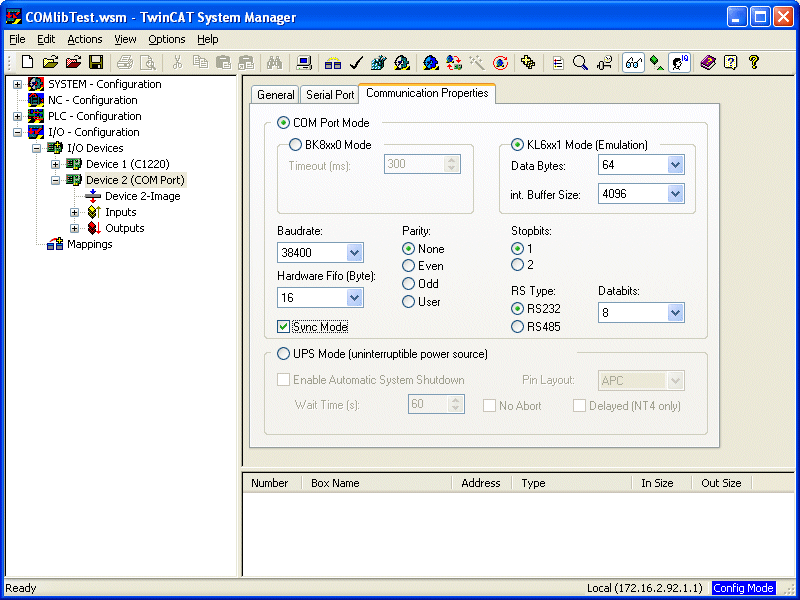This screenshot has width=800, height=600.
Task: Click the Activate Configuration icon
Action: coord(379,63)
